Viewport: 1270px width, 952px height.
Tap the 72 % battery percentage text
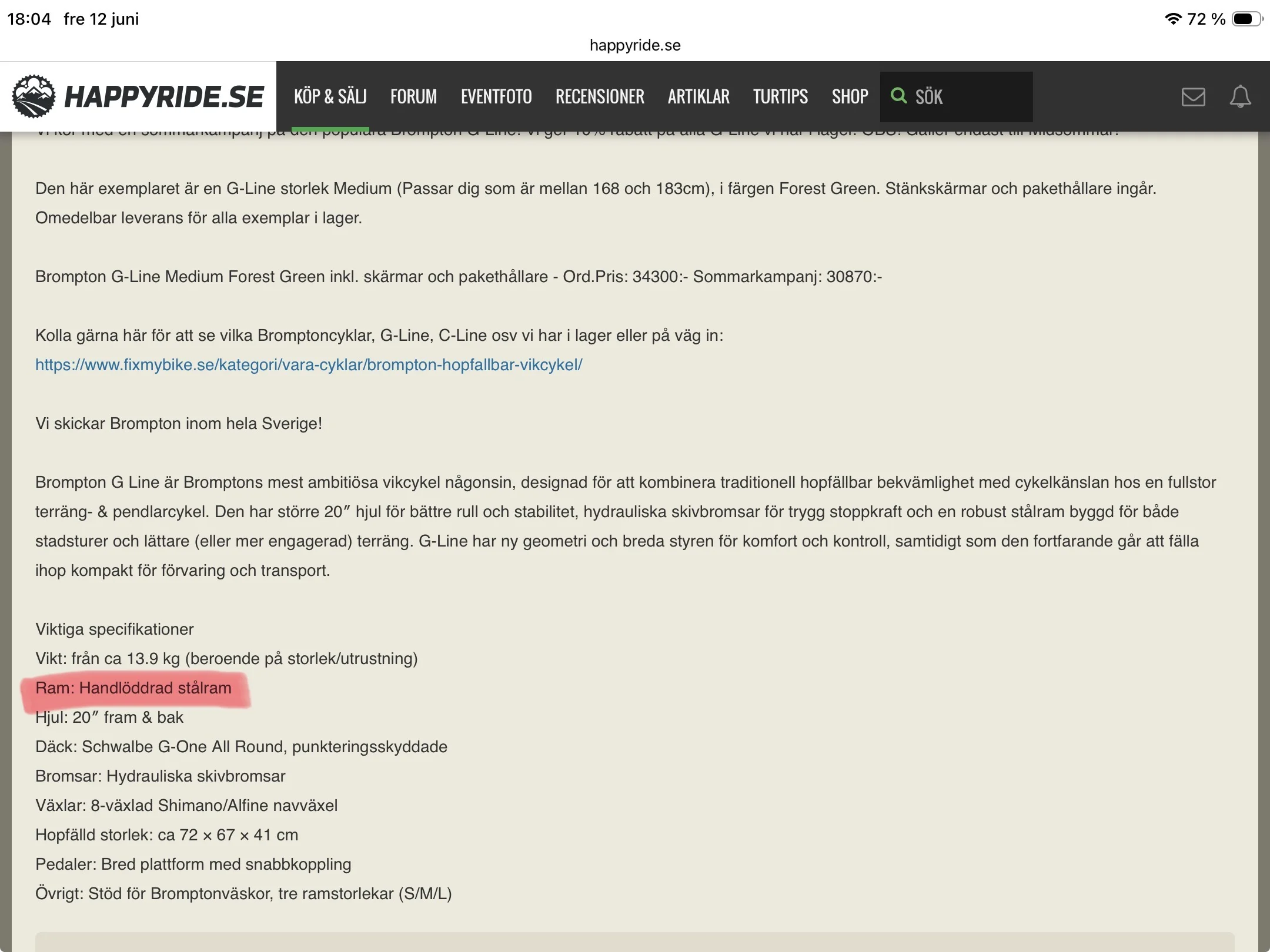[x=1206, y=19]
